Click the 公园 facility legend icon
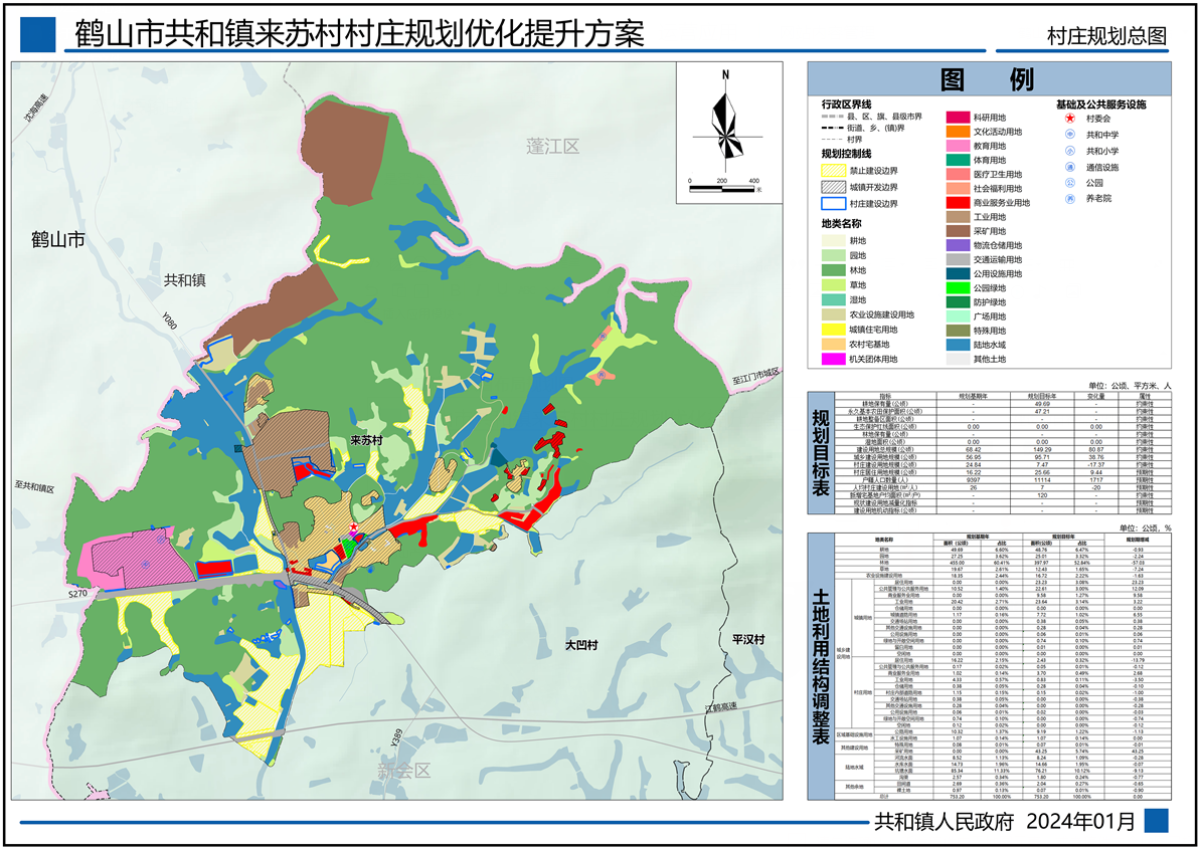The height and width of the screenshot is (849, 1200). click(1069, 183)
